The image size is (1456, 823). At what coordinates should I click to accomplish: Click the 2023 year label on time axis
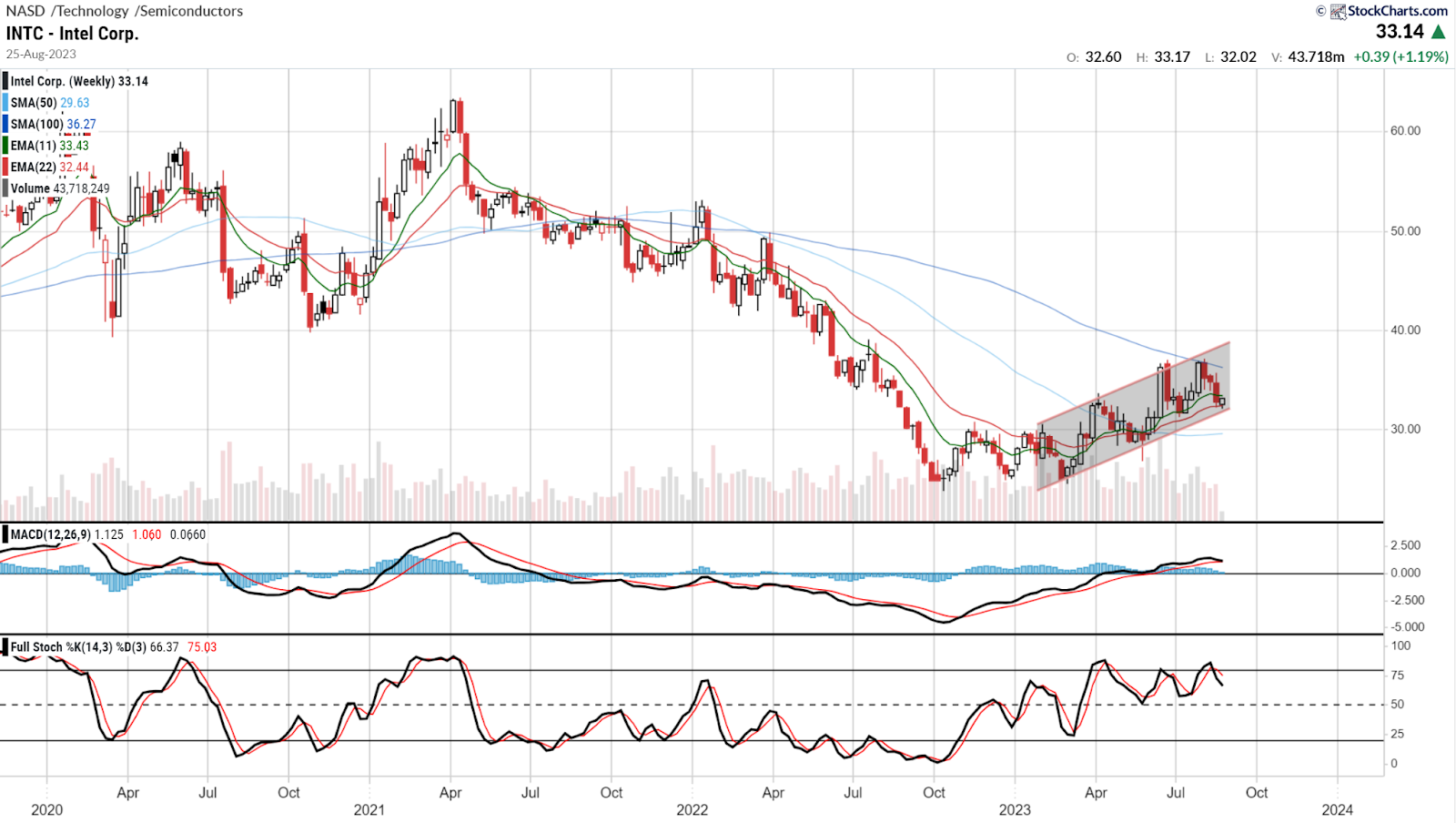(x=1015, y=809)
